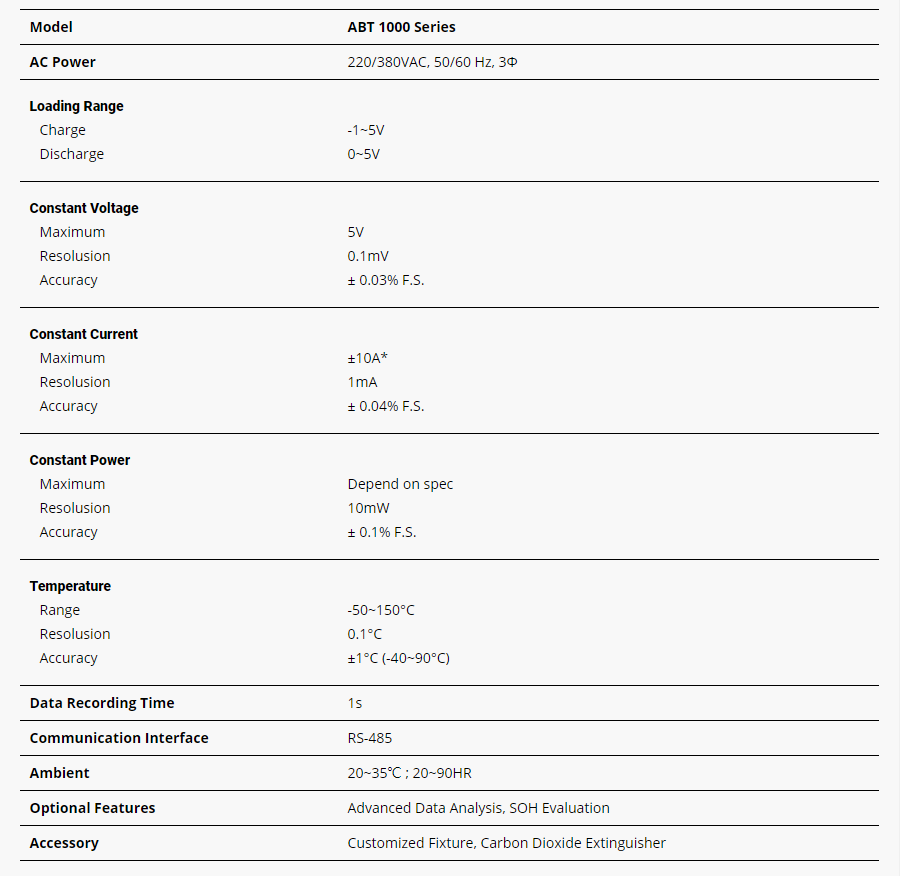Viewport: 901px width, 876px height.
Task: Click the "Data Recording Time" row label
Action: coord(102,703)
